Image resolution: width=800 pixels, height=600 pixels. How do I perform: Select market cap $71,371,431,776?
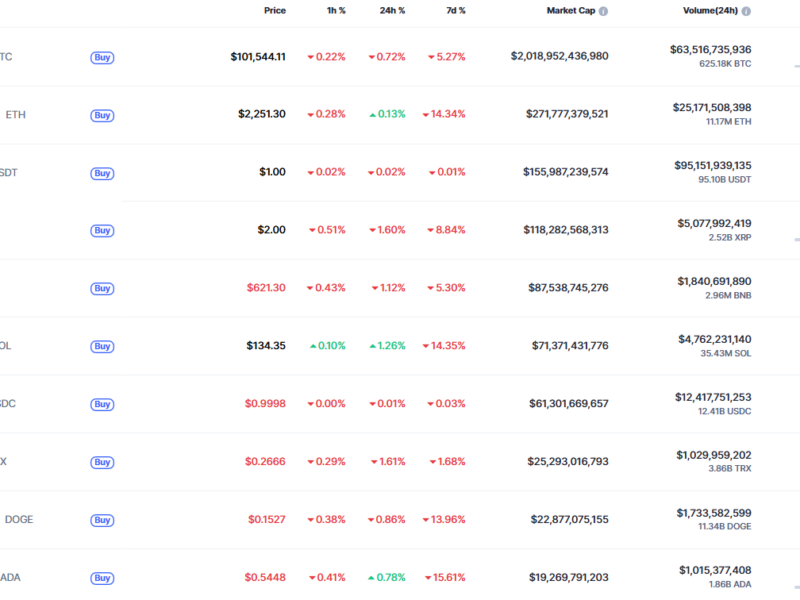pos(570,345)
